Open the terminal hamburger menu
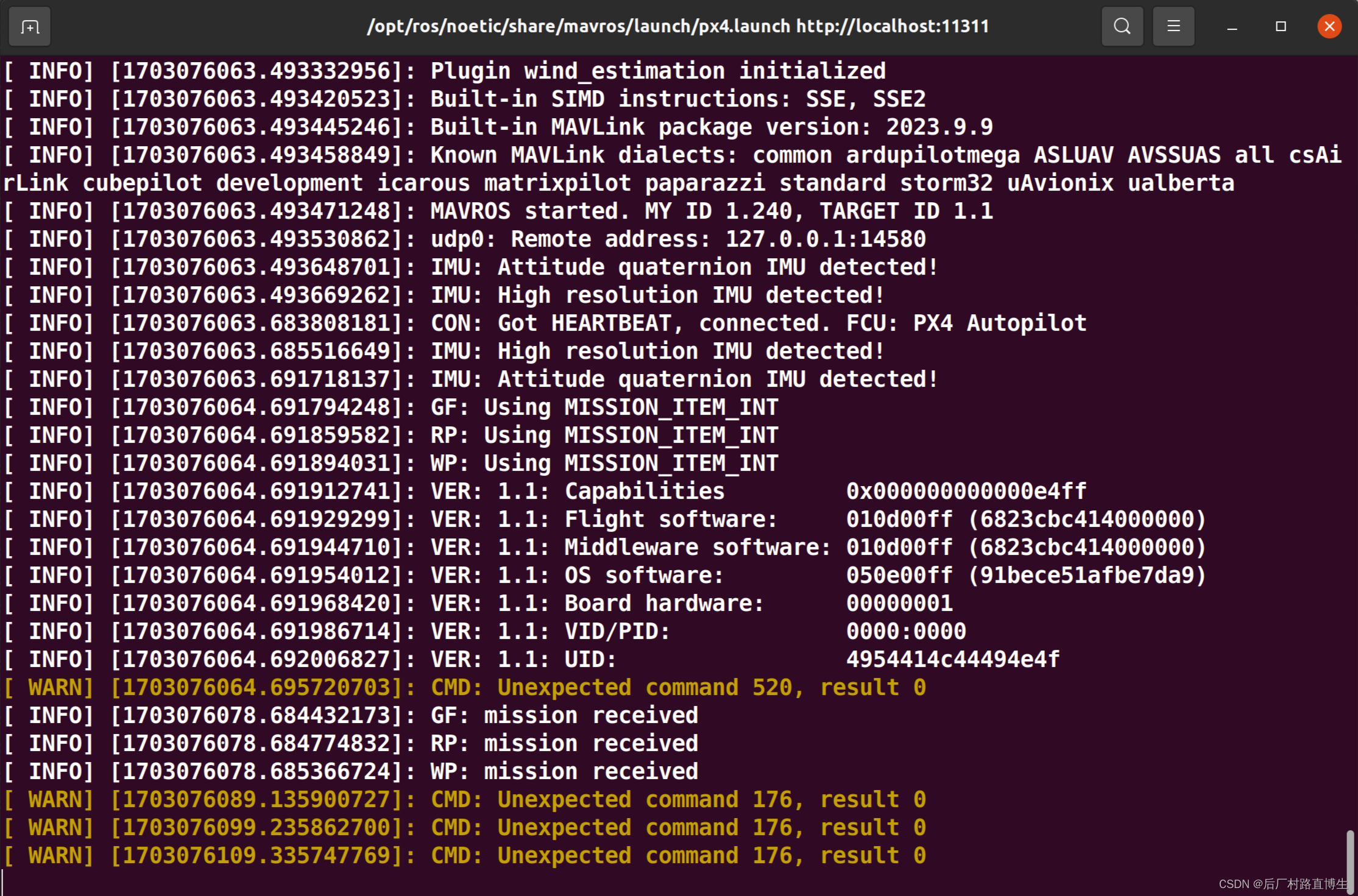The height and width of the screenshot is (896, 1358). [1173, 27]
